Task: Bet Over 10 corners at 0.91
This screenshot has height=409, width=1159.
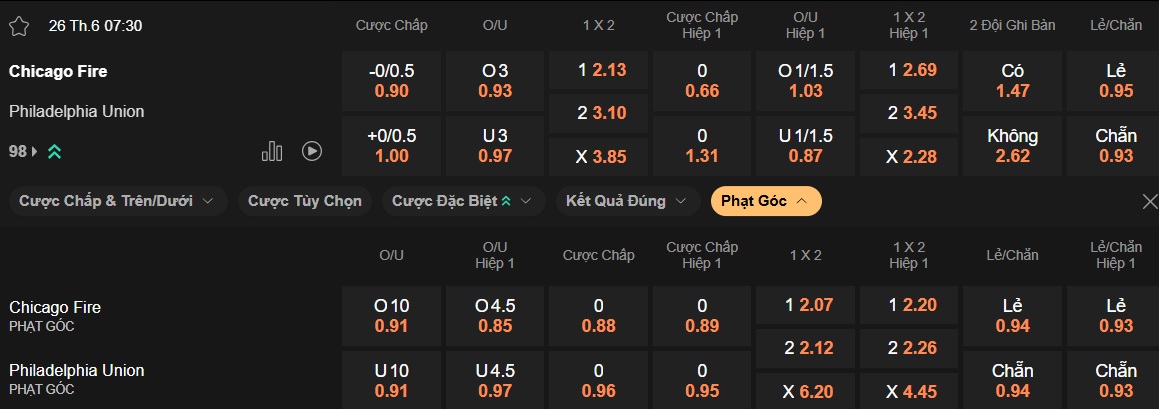Action: (x=392, y=315)
